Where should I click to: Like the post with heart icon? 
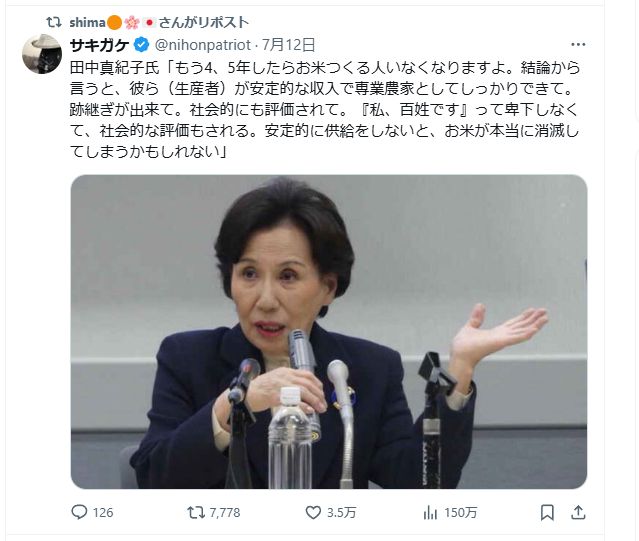pyautogui.click(x=313, y=512)
